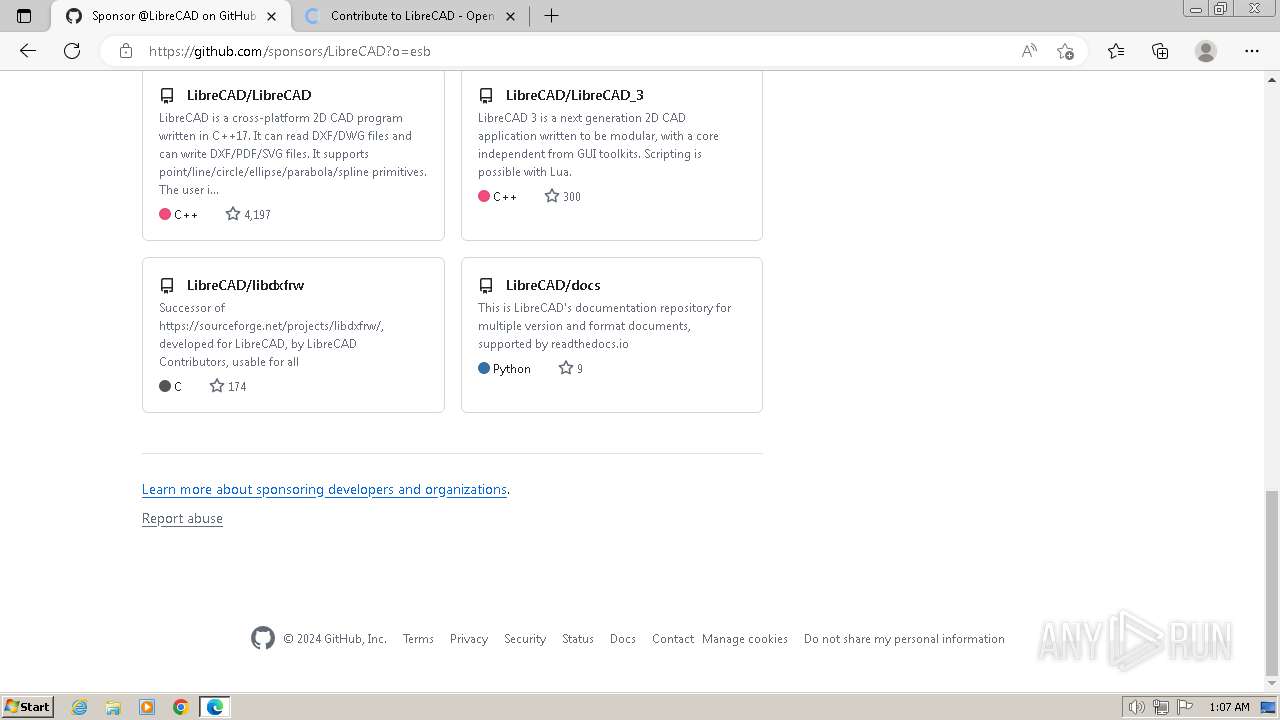
Task: Click the repo icon of LibreCAD/LibreCAD
Action: [167, 95]
